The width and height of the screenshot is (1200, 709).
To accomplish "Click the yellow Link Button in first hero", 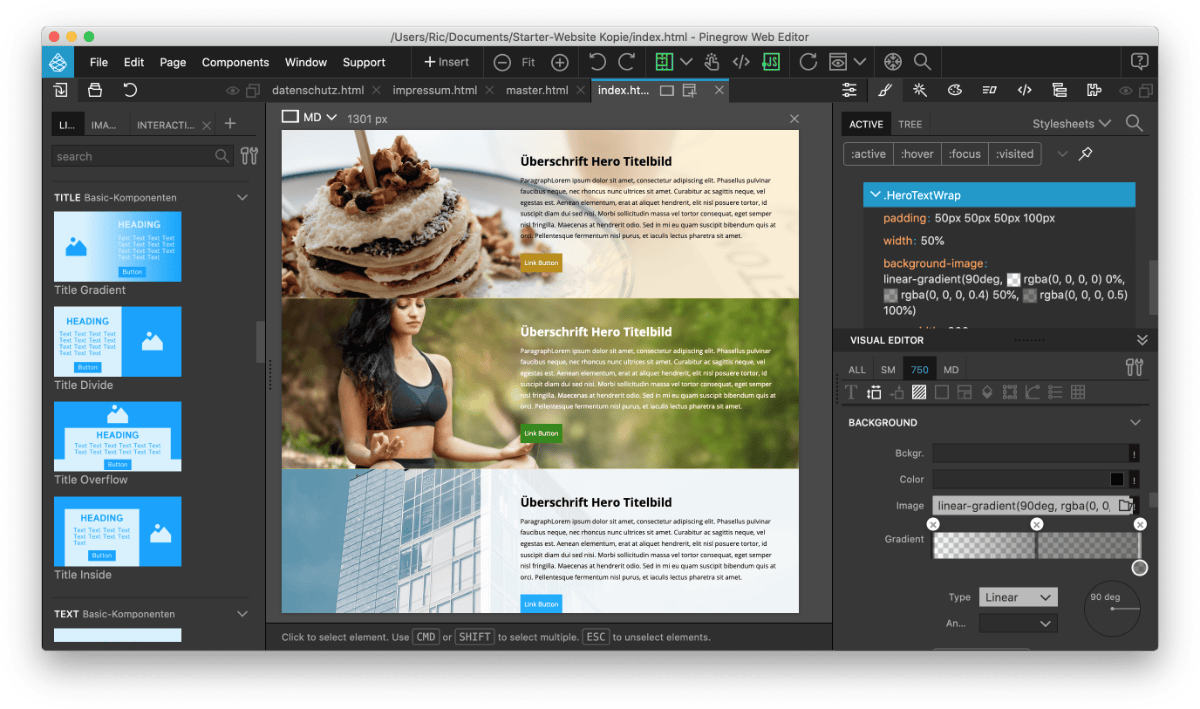I will pos(541,263).
